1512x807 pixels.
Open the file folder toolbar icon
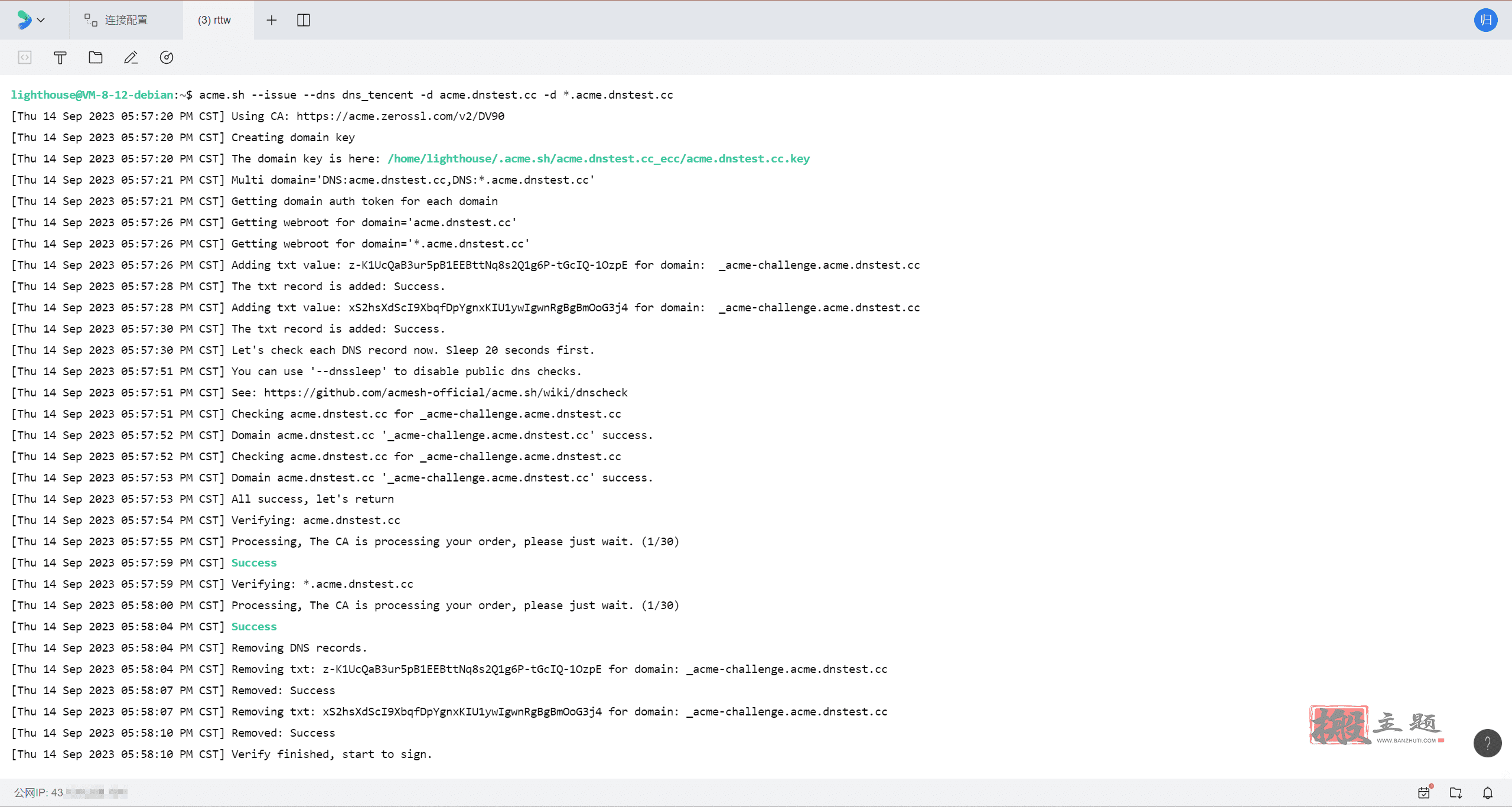click(96, 57)
